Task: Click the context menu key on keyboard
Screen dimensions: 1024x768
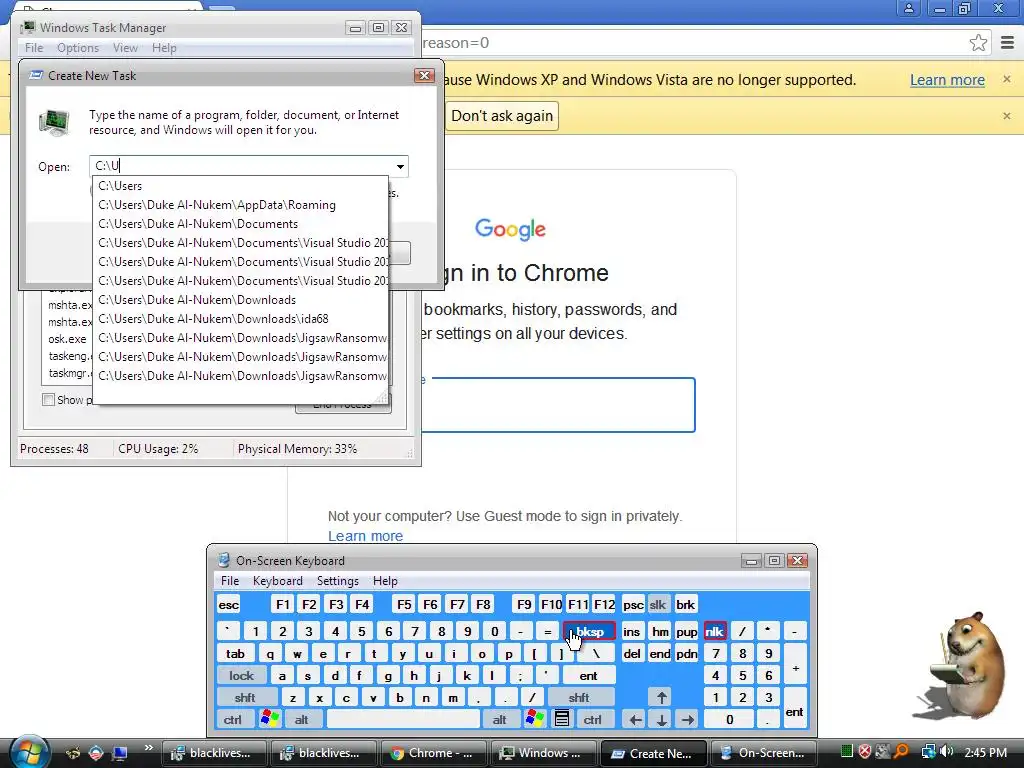Action: tap(561, 719)
